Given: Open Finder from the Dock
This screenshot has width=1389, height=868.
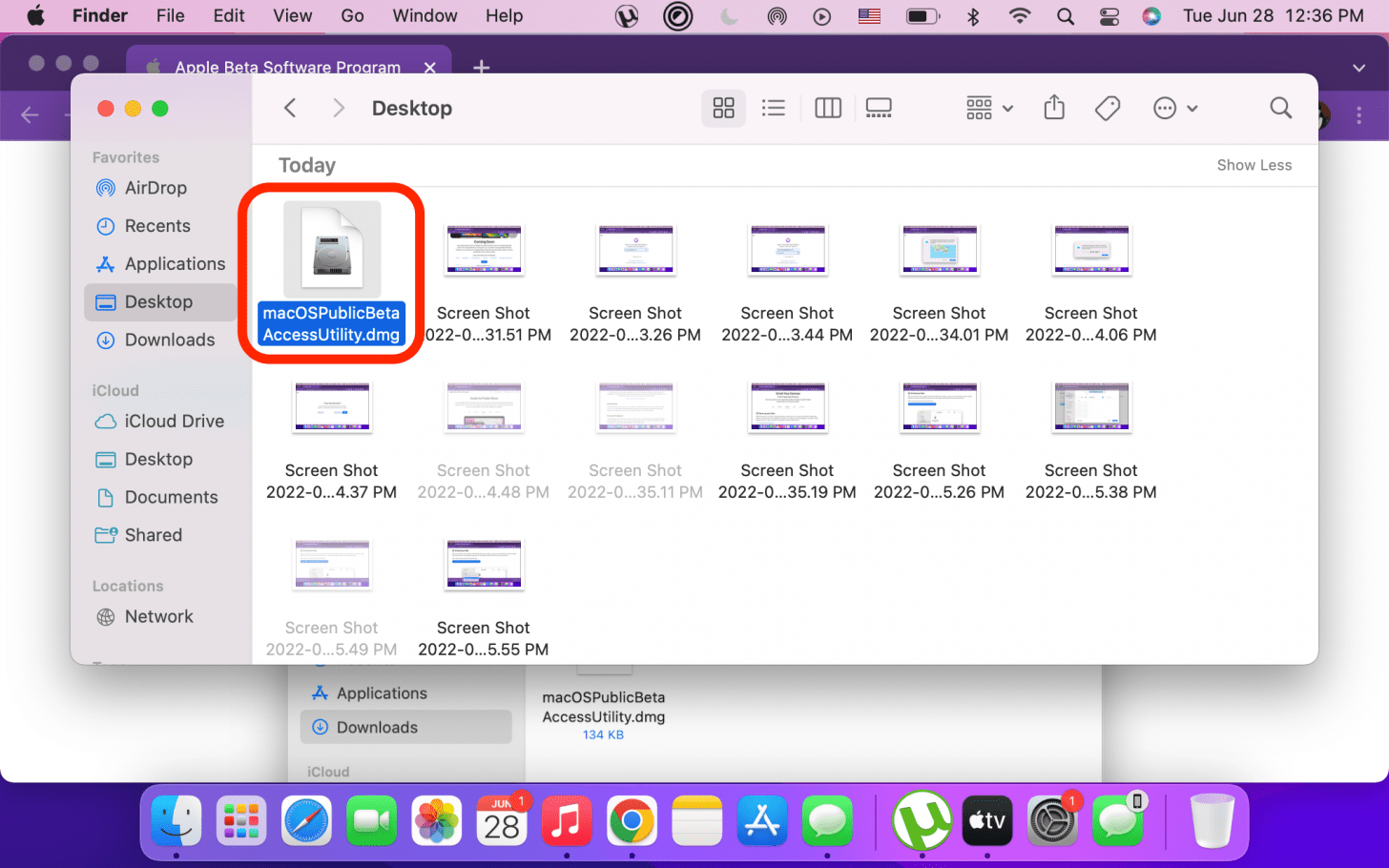Looking at the screenshot, I should [176, 820].
